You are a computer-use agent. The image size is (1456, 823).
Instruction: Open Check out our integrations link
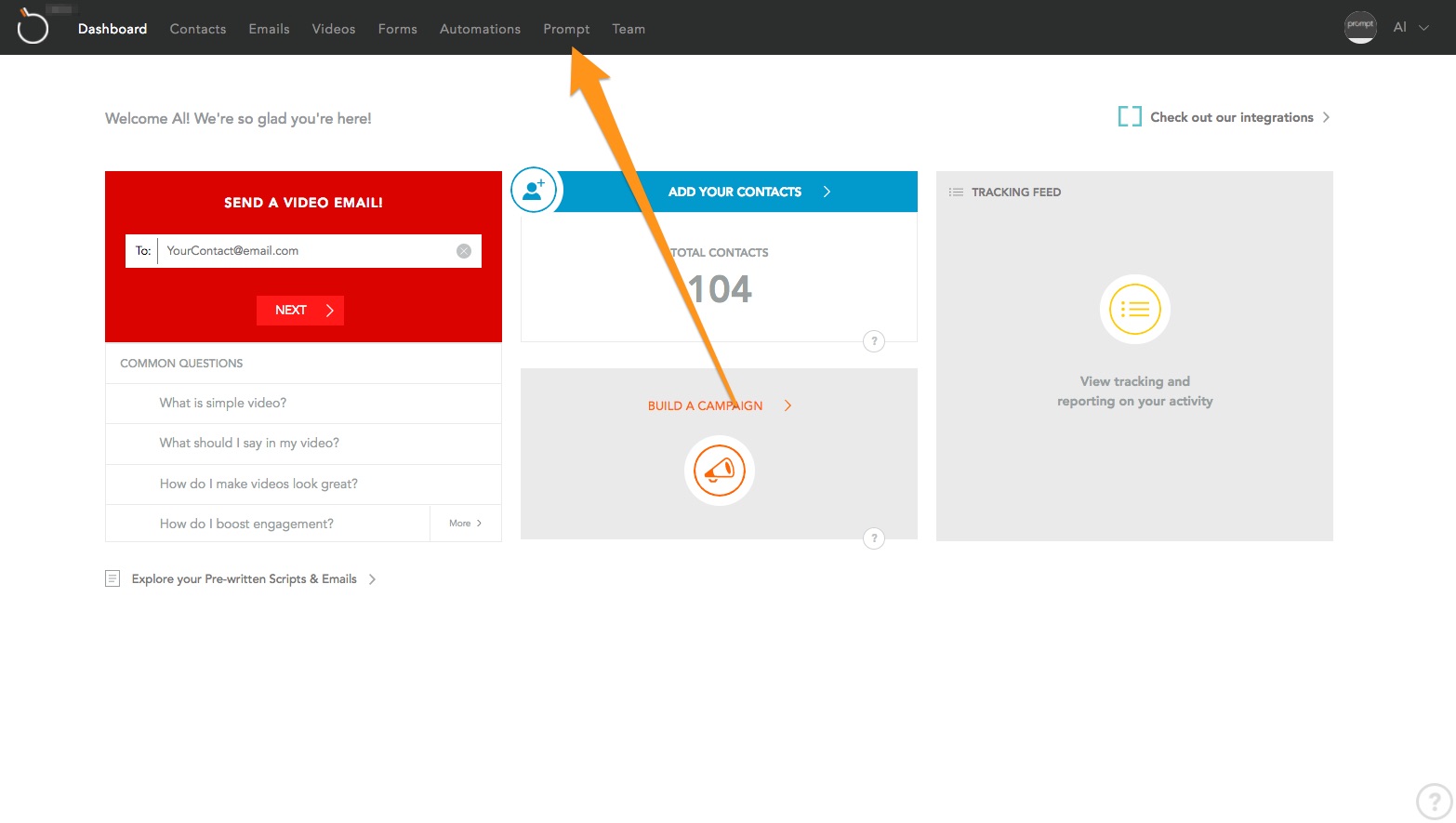(1232, 117)
